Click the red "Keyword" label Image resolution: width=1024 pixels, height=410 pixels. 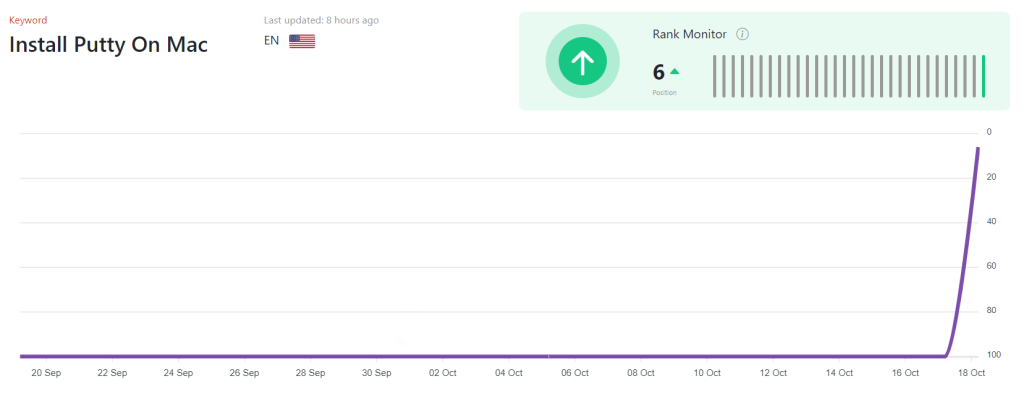coord(28,20)
